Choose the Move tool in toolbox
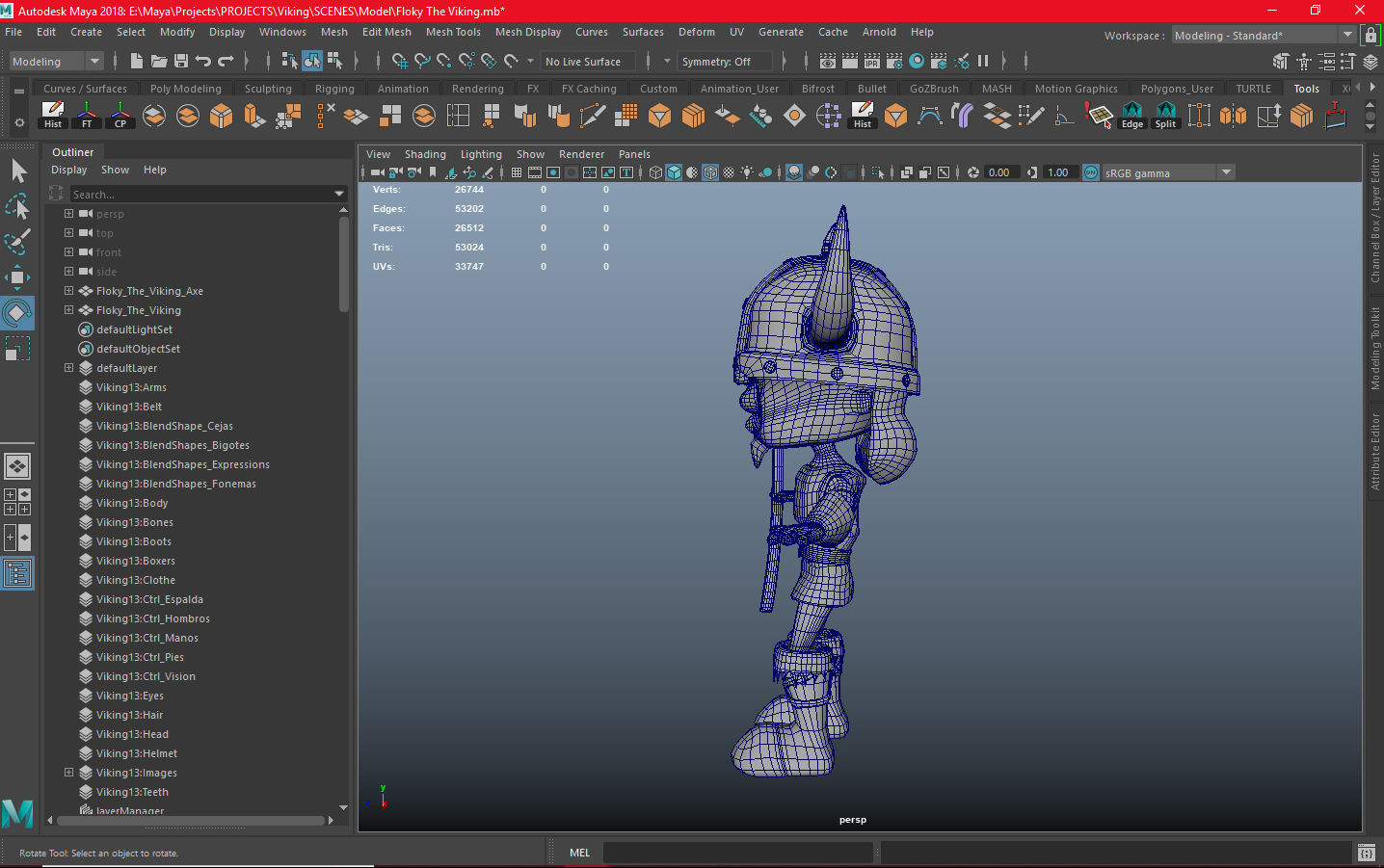This screenshot has height=868, width=1384. click(x=17, y=277)
